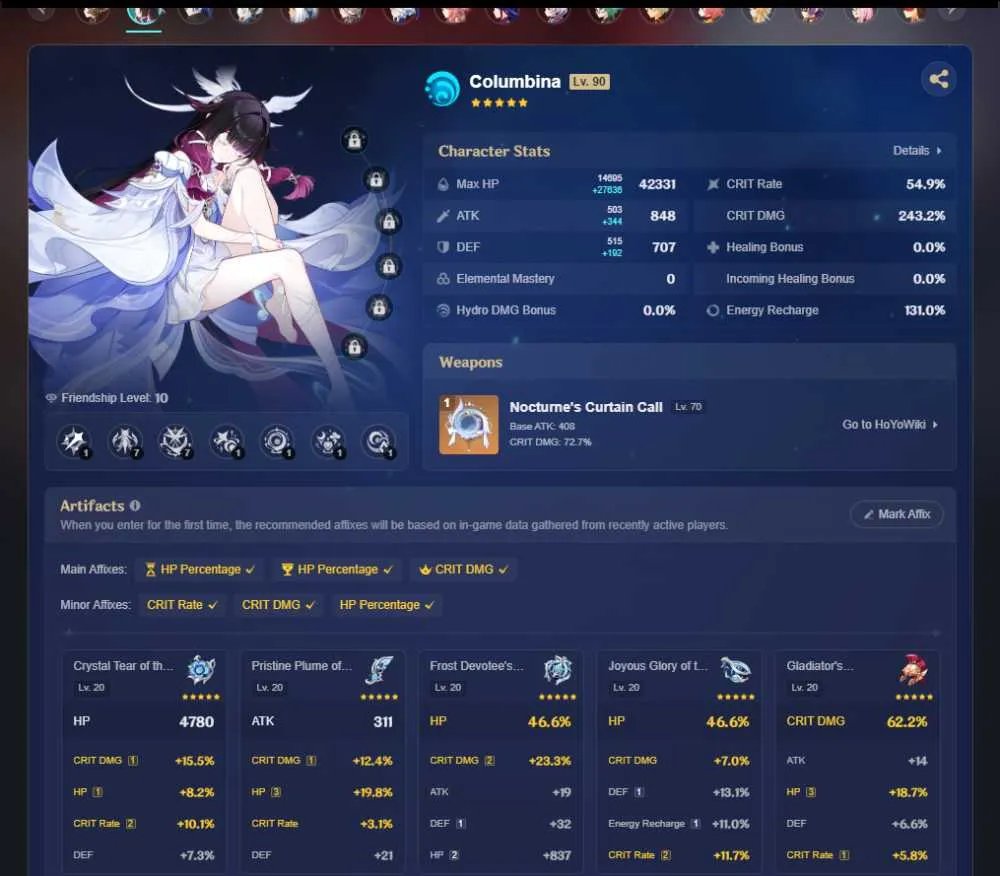Viewport: 1000px width, 876px height.
Task: Select the CRIT DMG value 243.2%
Action: pyautogui.click(x=922, y=215)
